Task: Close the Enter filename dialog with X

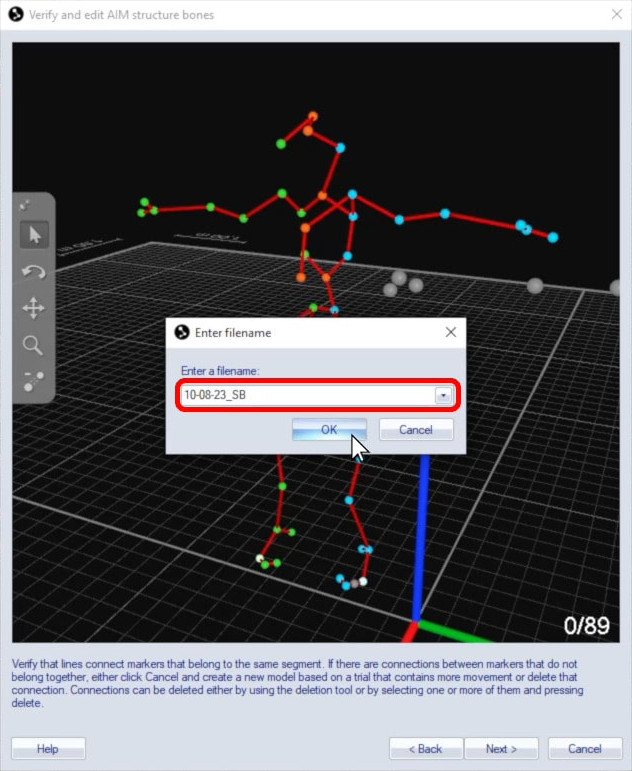Action: 450,332
